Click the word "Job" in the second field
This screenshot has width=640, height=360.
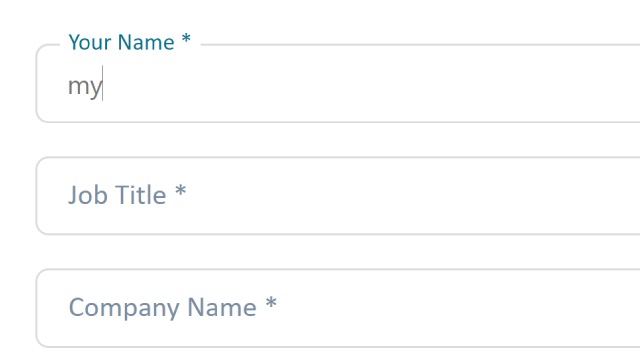click(88, 195)
